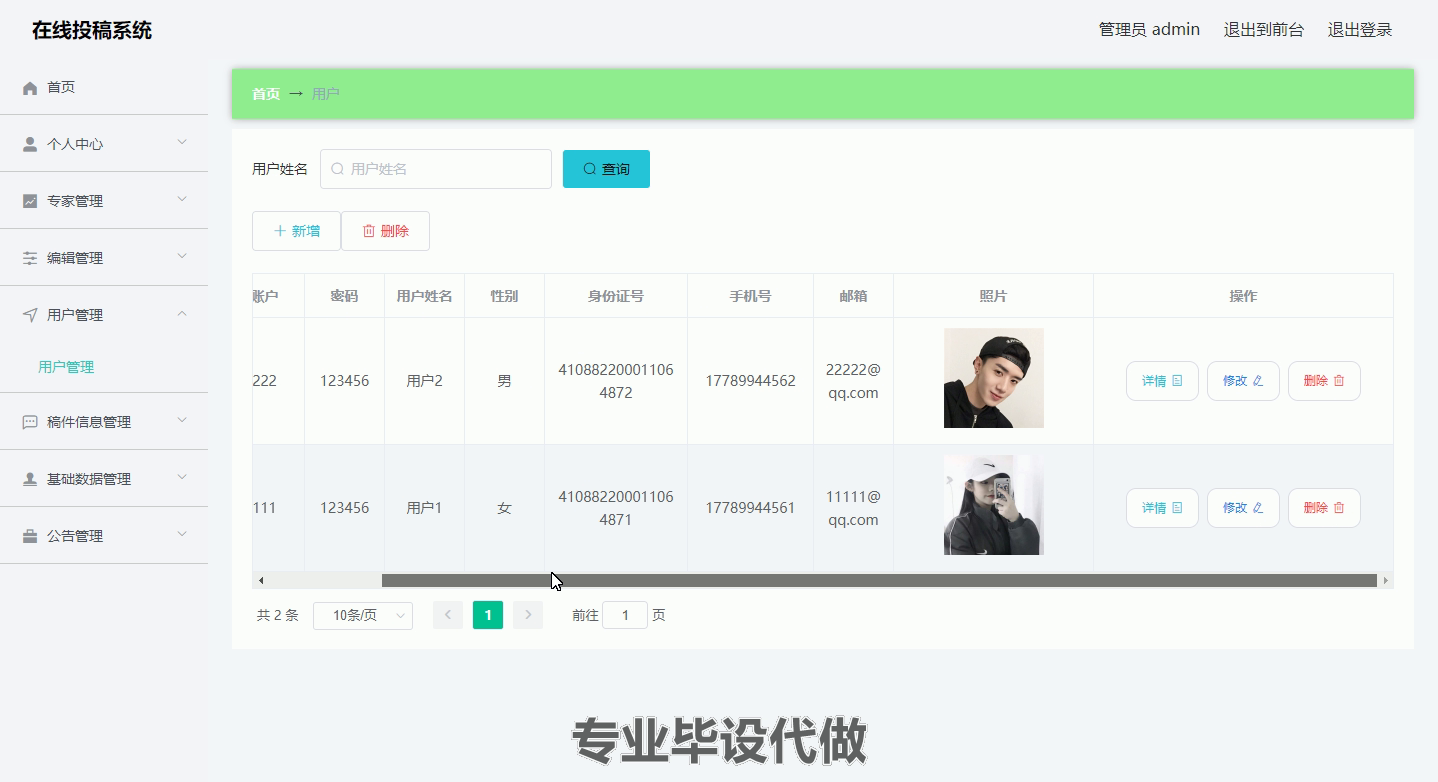This screenshot has width=1438, height=782.
Task: Click 退出到前台 link
Action: (x=1264, y=30)
